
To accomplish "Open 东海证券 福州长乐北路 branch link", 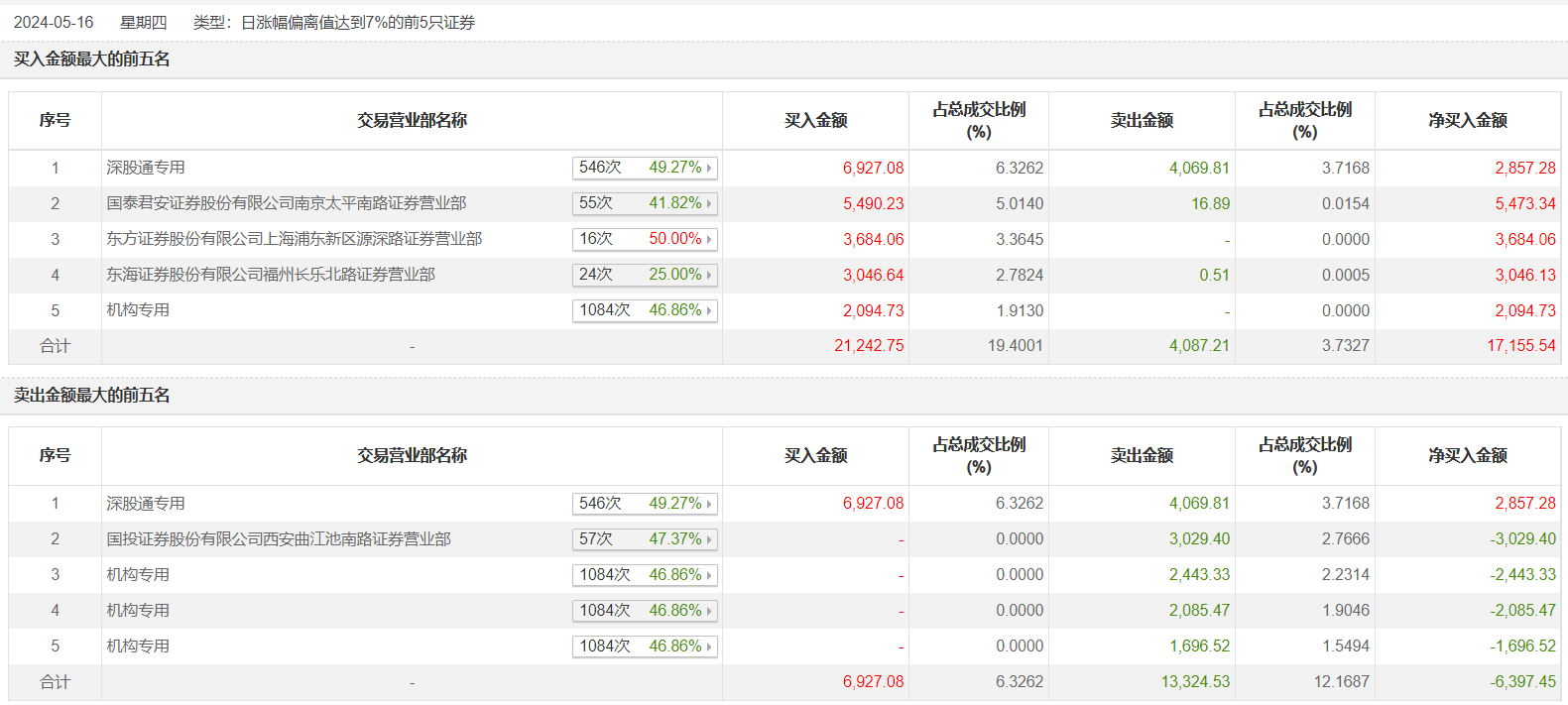I will (271, 275).
